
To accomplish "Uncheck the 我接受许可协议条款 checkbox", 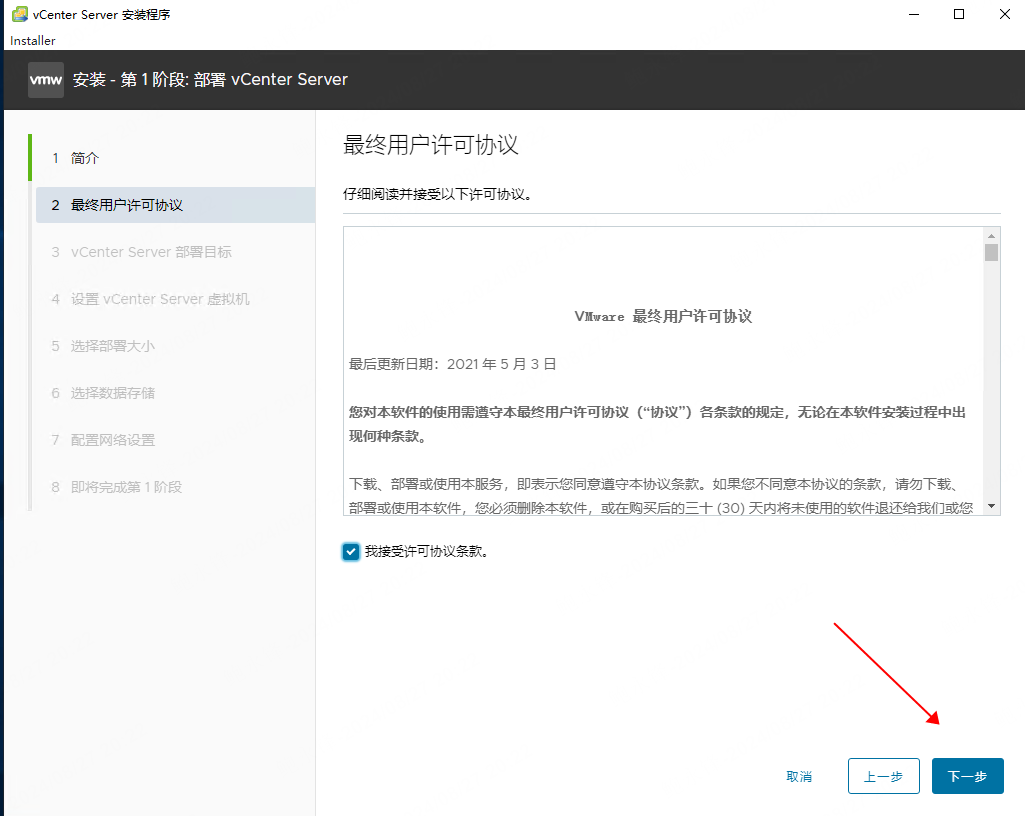I will 351,551.
